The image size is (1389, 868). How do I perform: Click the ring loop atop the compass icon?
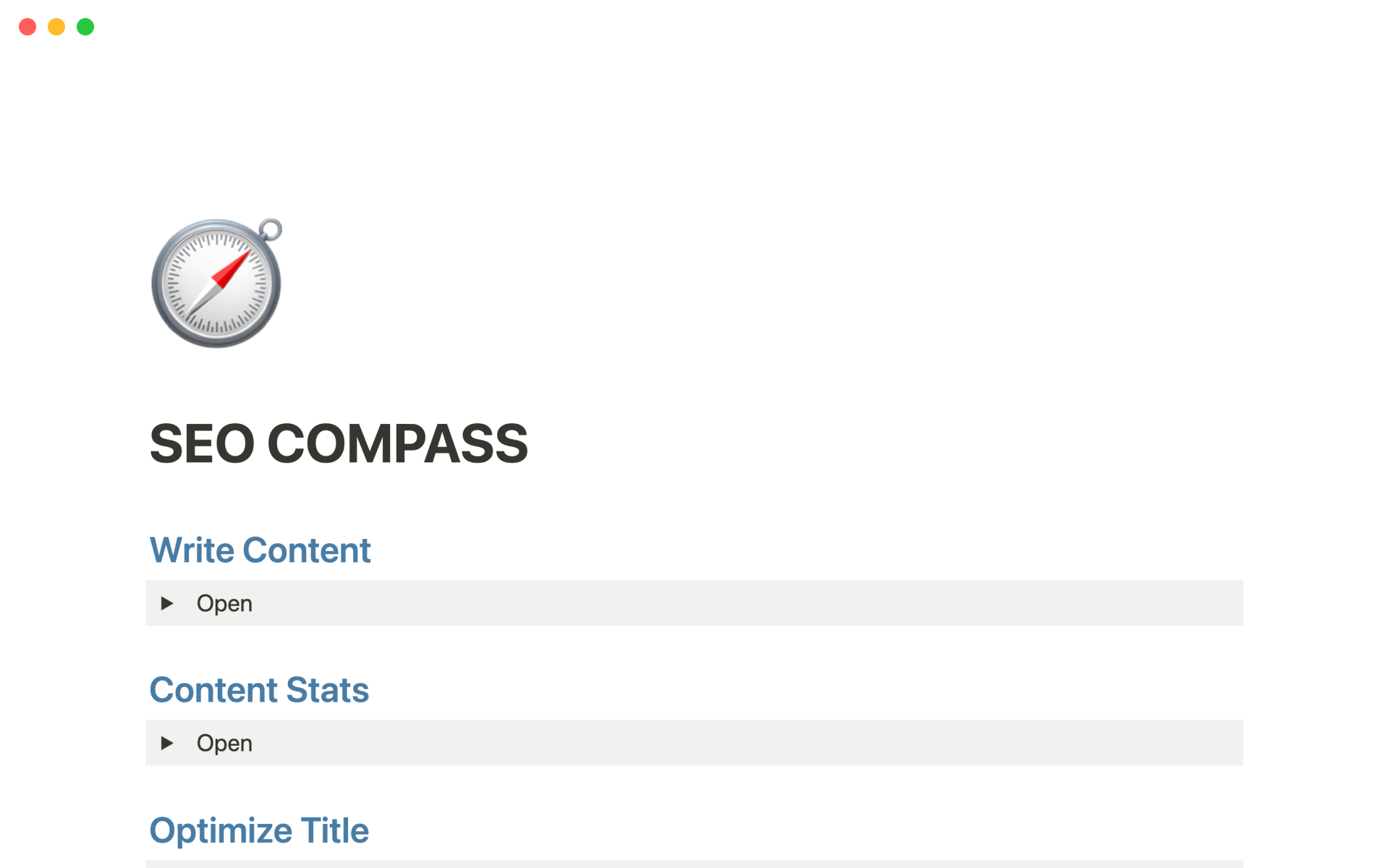pos(271,229)
